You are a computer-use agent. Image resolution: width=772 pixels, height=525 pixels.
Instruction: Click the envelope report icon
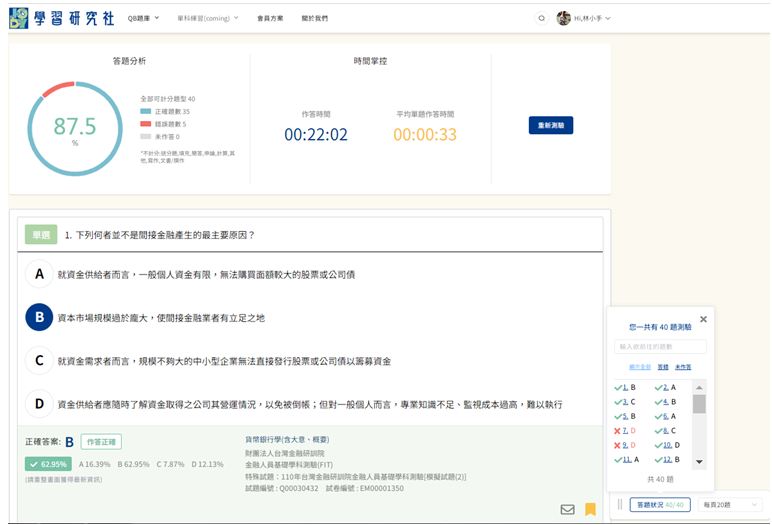click(567, 509)
